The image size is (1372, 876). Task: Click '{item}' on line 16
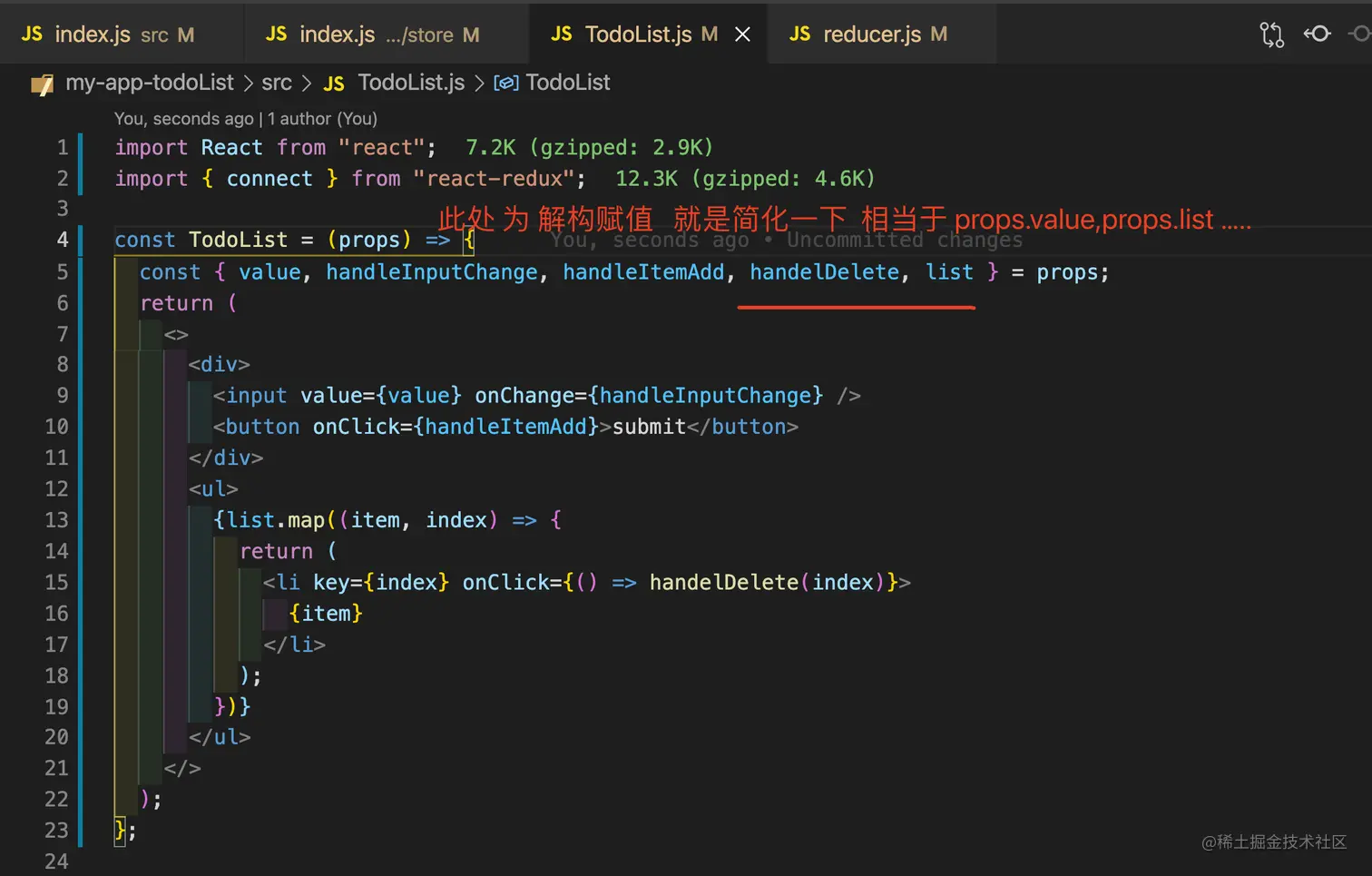pyautogui.click(x=326, y=614)
